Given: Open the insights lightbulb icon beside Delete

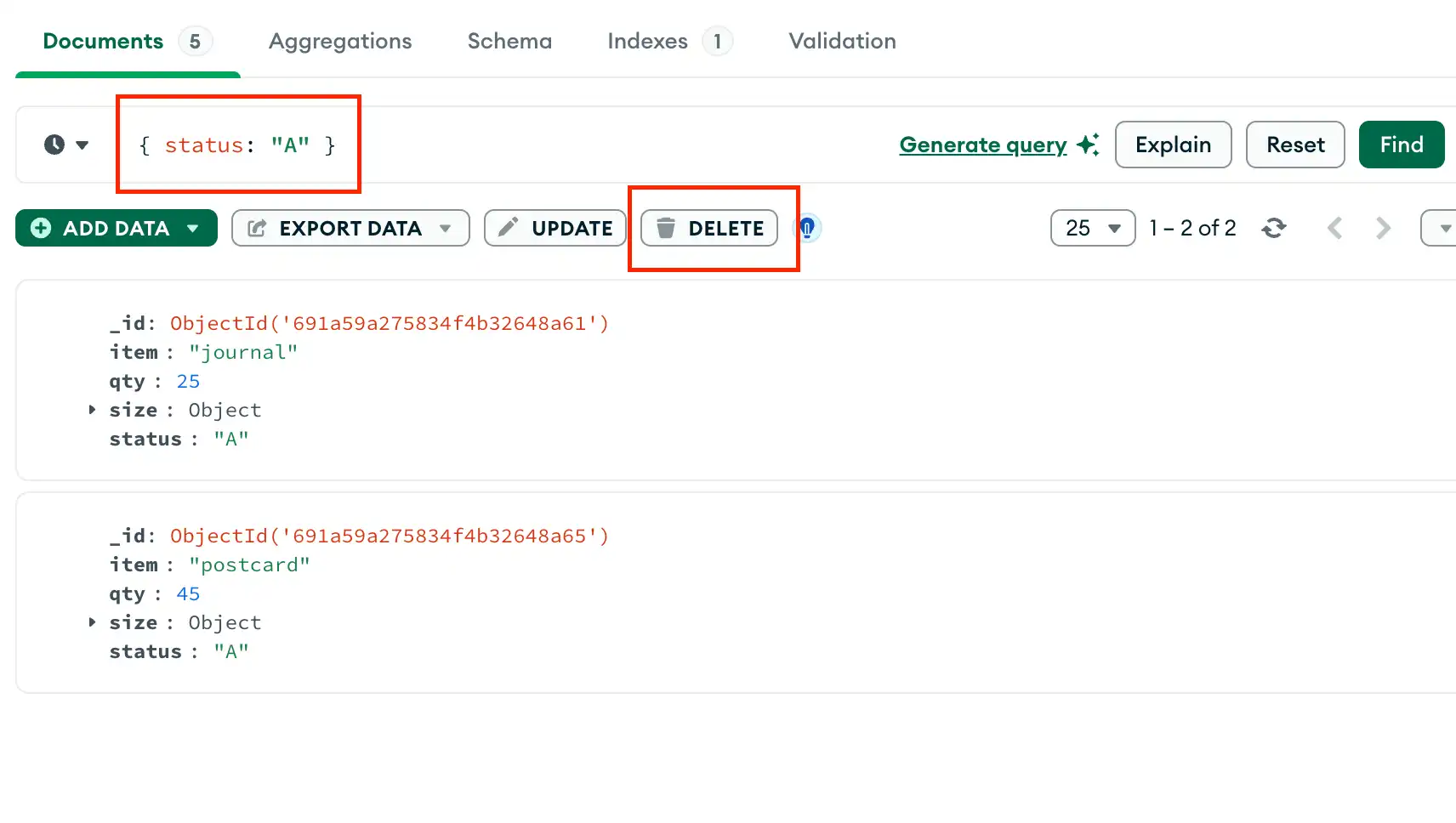Looking at the screenshot, I should [805, 228].
